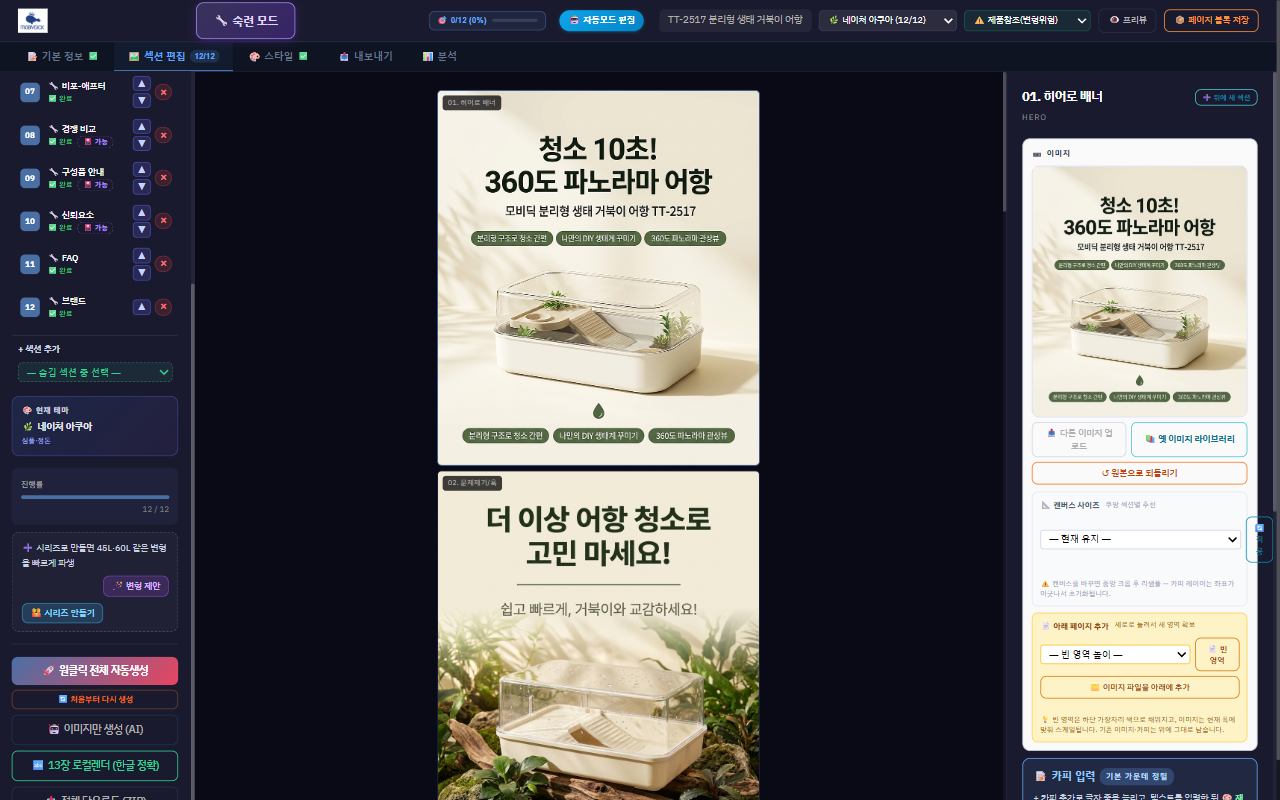
Task: Toggle 완료 checkbox for 신뢰요소
Action: tap(52, 227)
